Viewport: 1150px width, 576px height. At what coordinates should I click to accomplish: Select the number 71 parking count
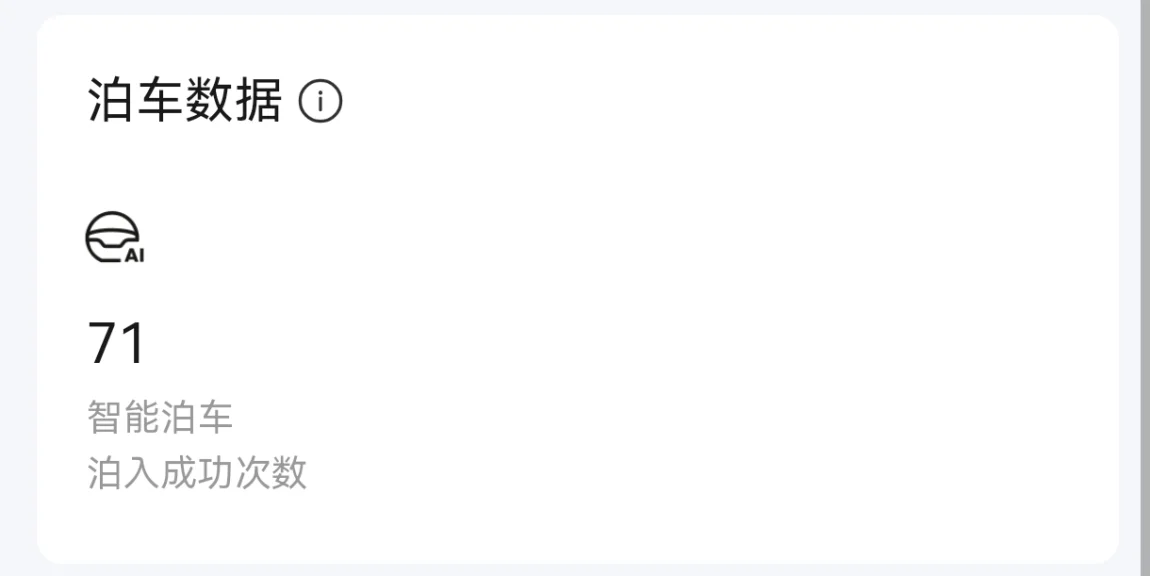point(117,344)
